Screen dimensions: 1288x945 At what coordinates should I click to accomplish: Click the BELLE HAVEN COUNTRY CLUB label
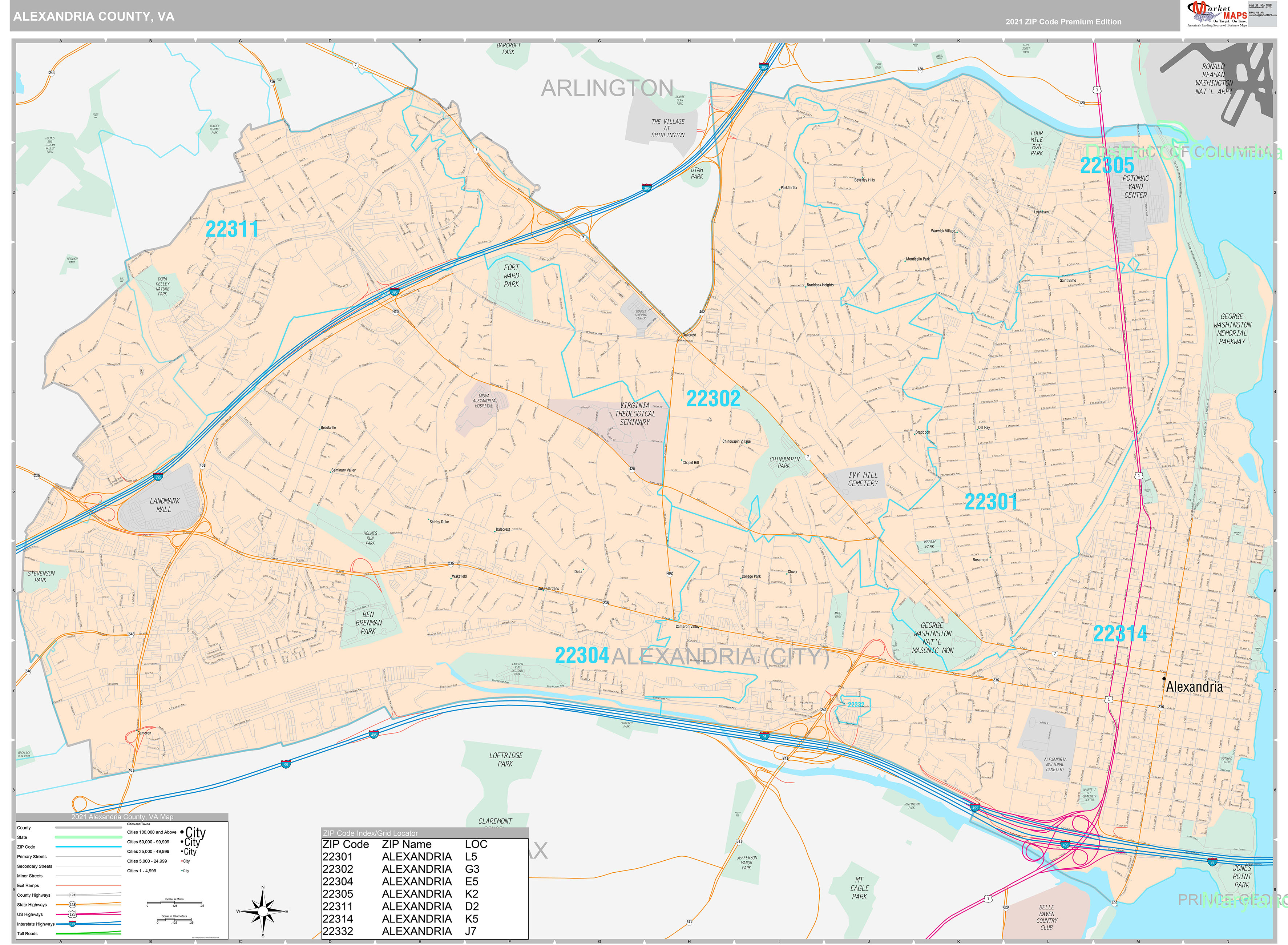click(1047, 917)
